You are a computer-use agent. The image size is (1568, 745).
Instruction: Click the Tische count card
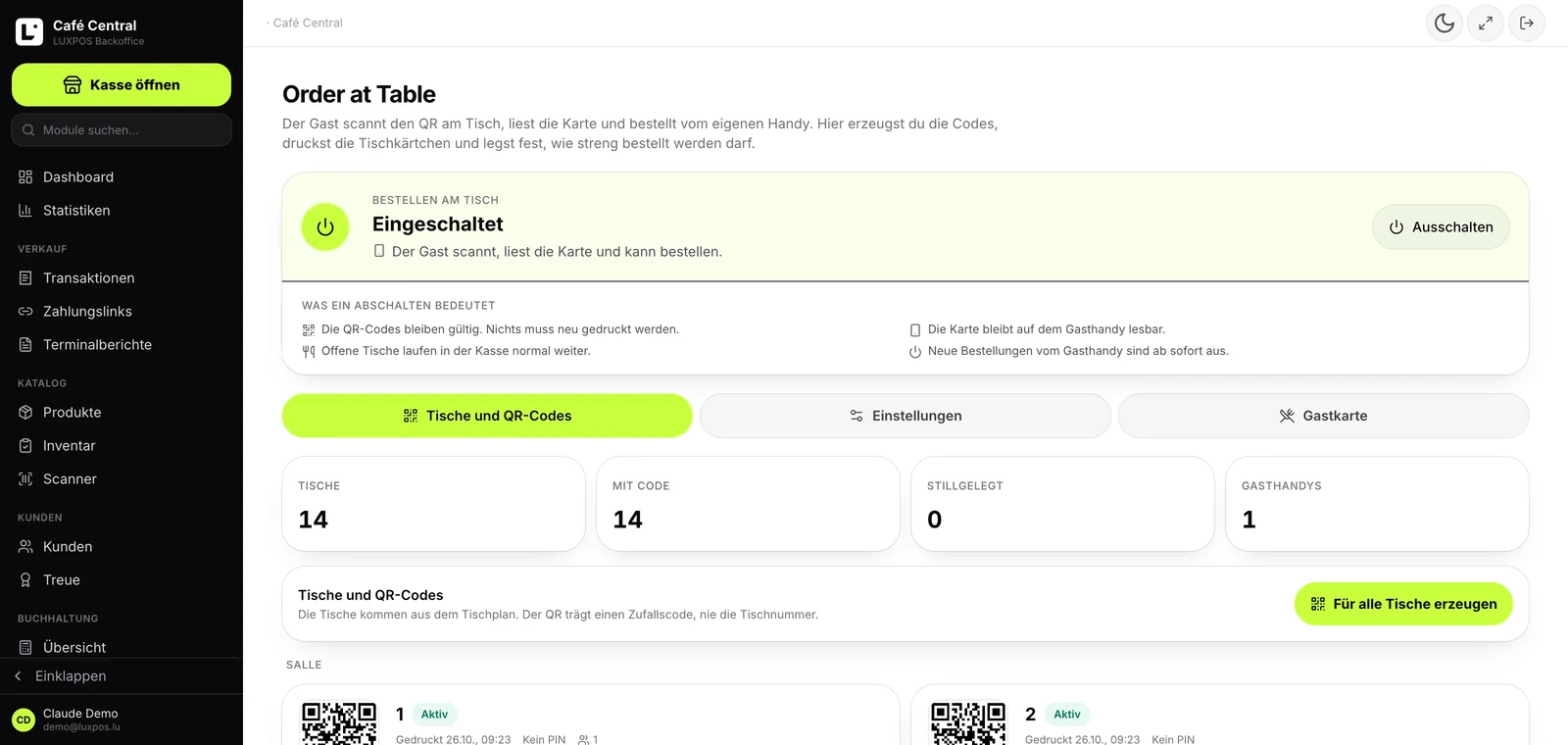point(433,504)
